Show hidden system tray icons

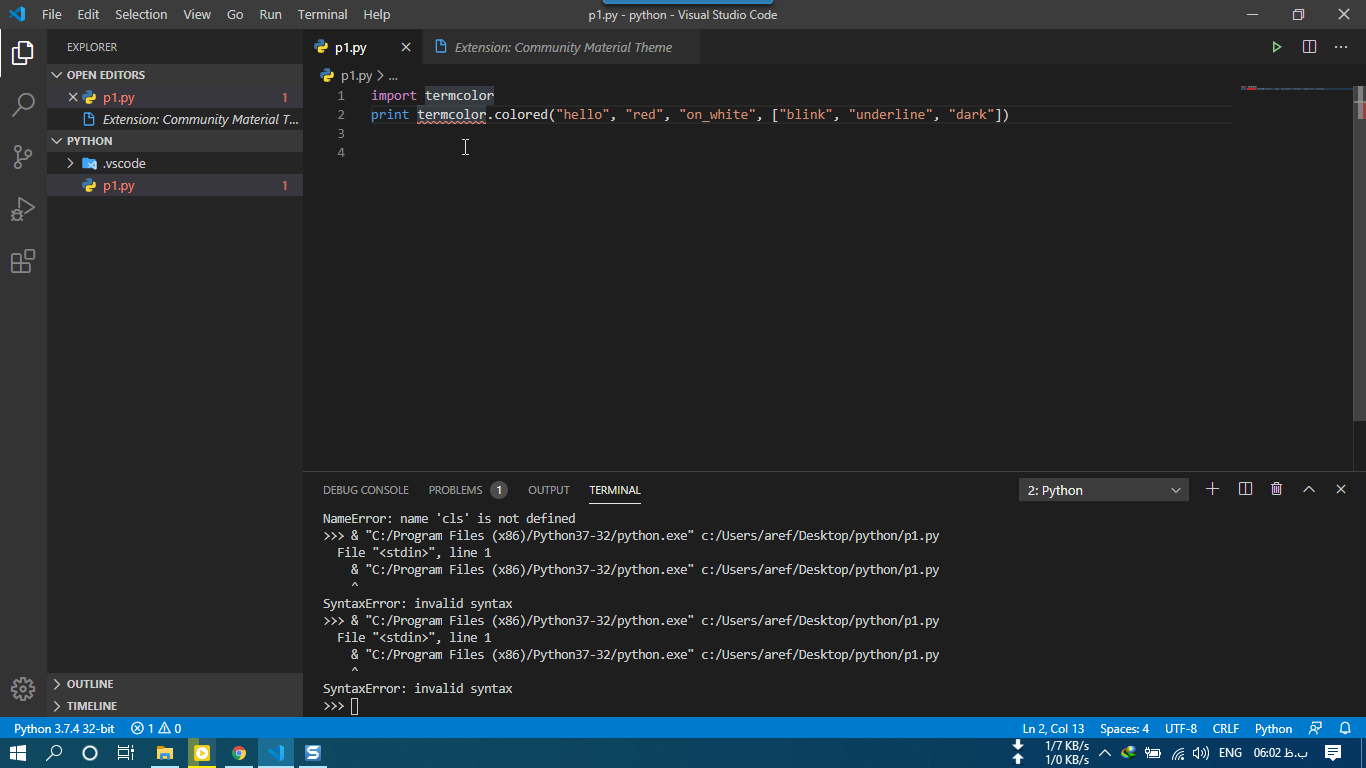click(1105, 753)
